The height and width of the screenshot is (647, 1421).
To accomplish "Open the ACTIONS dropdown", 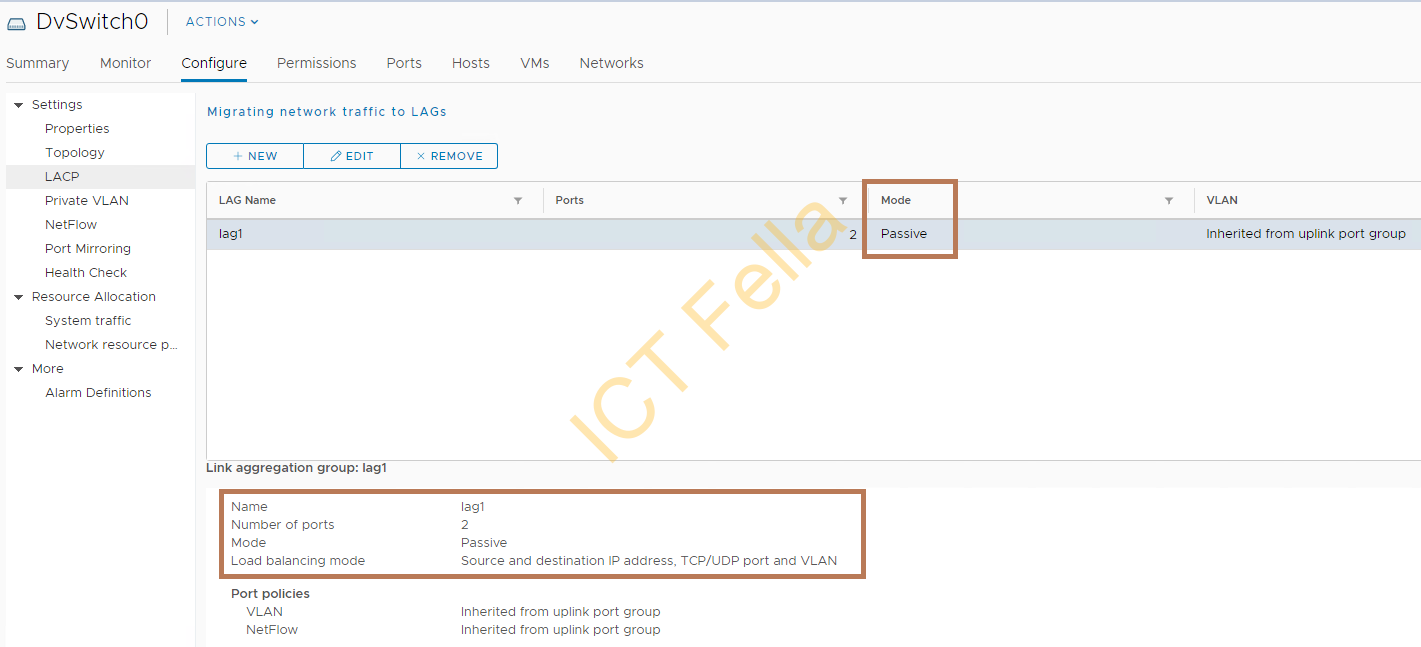I will click(x=219, y=21).
